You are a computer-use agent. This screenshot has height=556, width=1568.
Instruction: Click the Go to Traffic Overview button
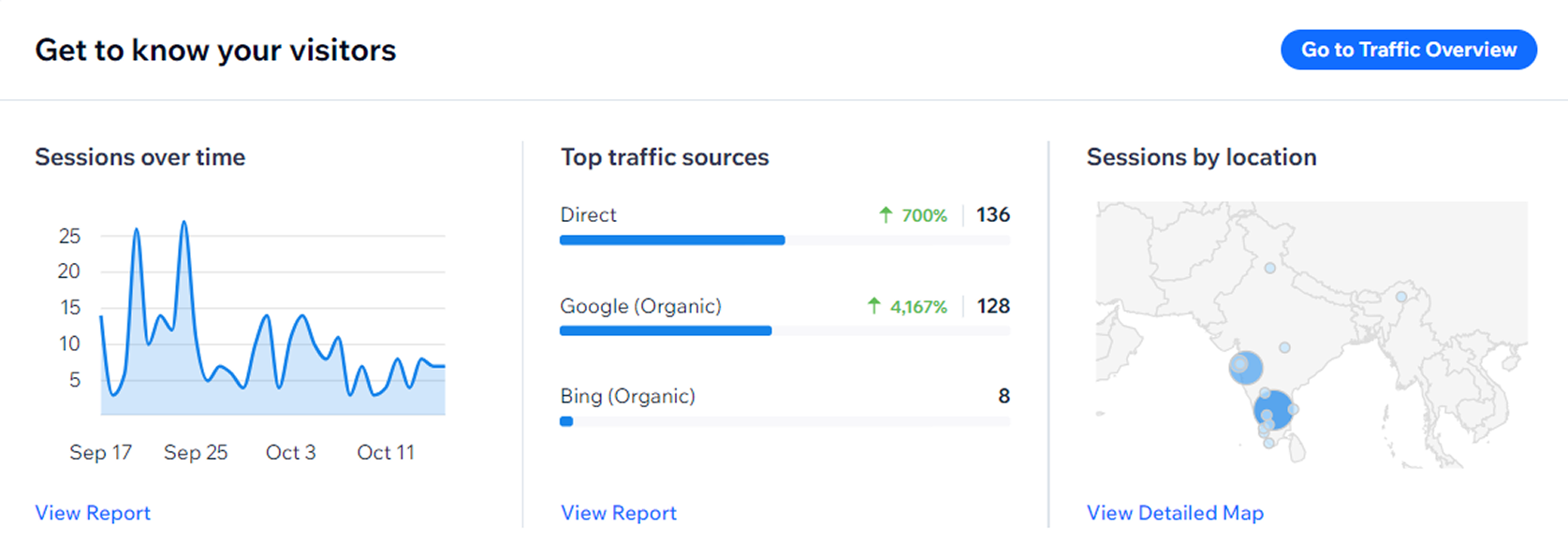1408,50
